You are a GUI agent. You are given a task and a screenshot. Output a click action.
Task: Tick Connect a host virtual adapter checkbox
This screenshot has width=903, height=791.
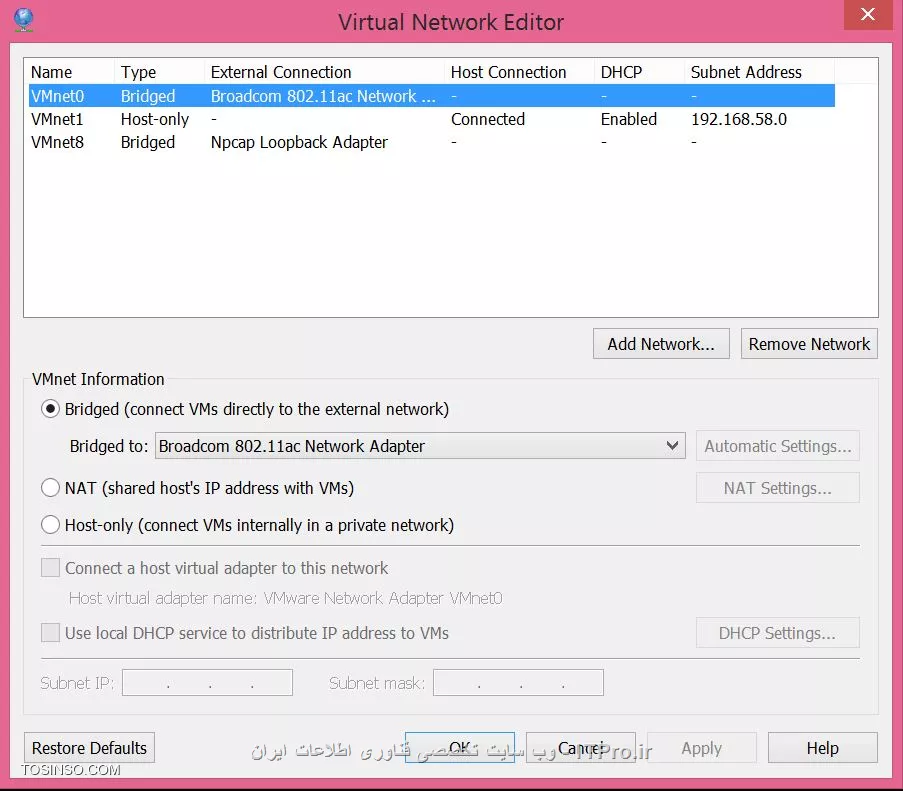click(x=51, y=568)
